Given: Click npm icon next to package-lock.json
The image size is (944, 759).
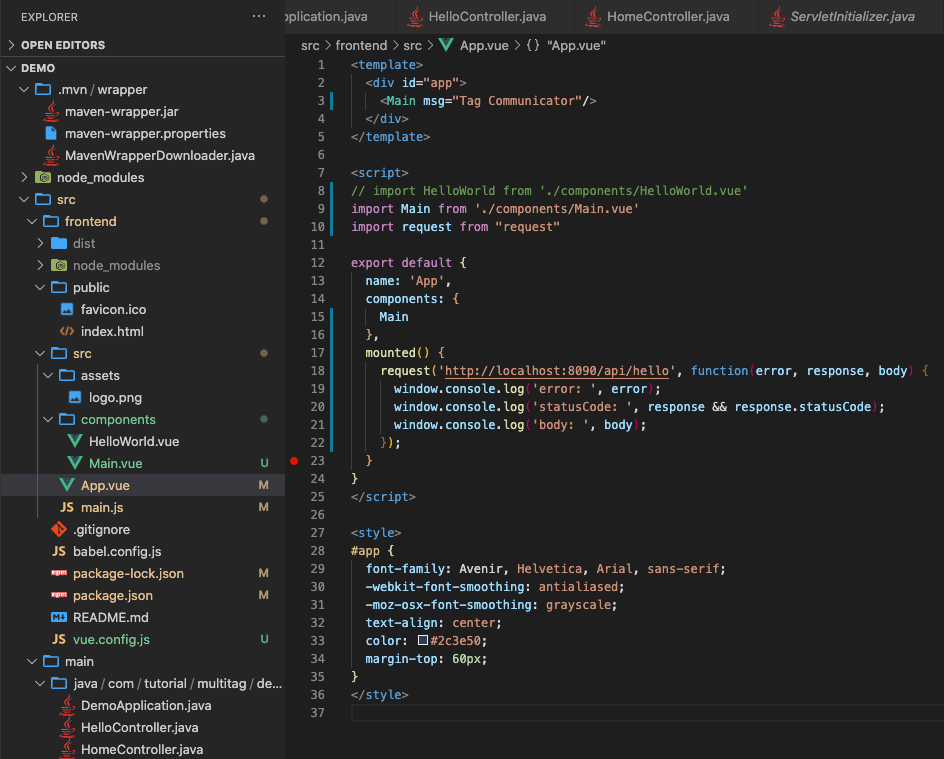Looking at the screenshot, I should 59,573.
